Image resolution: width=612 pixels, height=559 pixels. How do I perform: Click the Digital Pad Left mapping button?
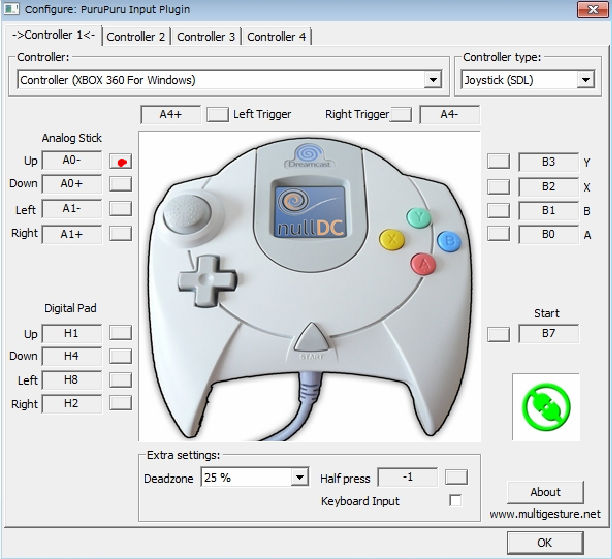click(120, 380)
